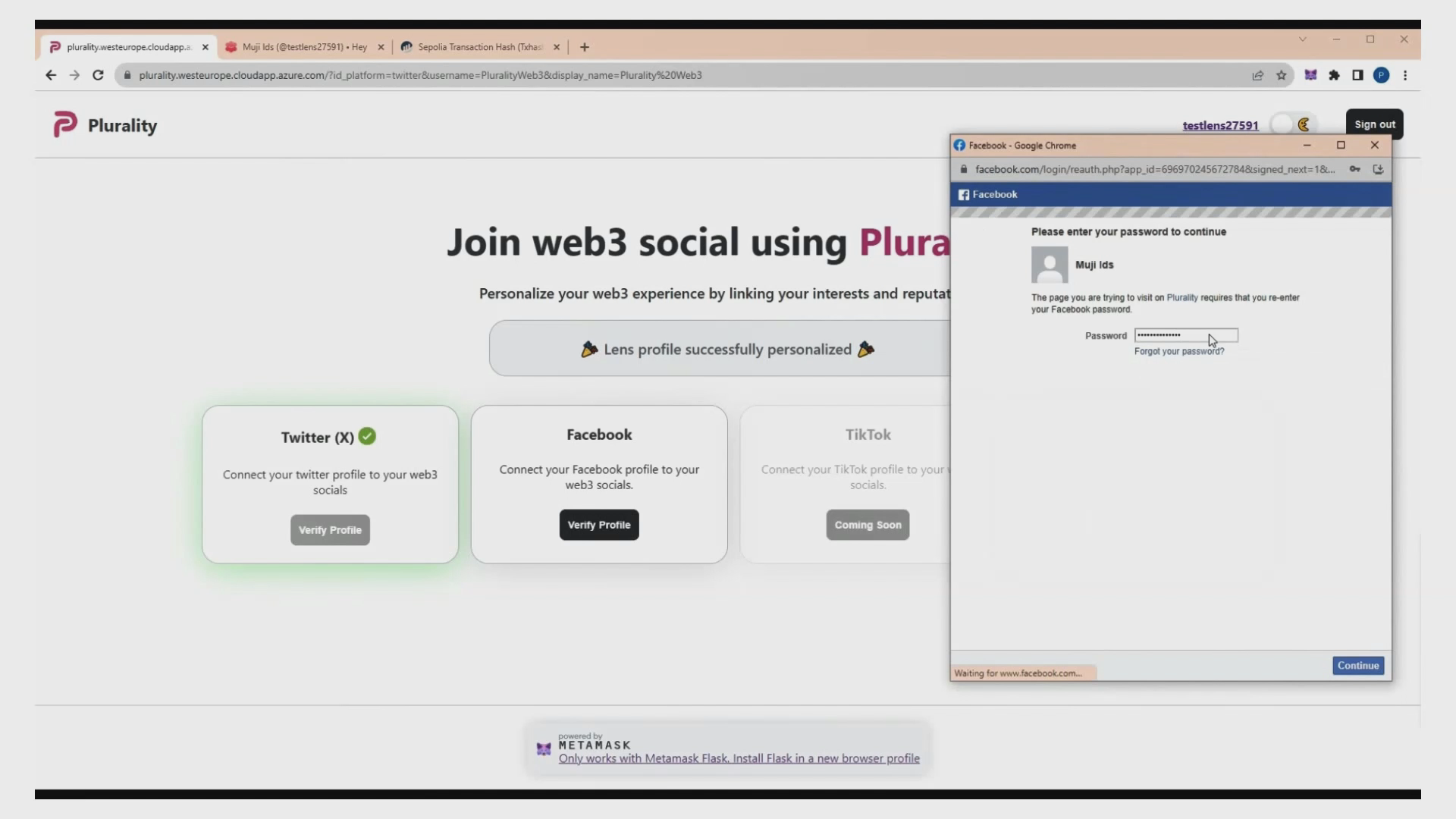The width and height of the screenshot is (1456, 819).
Task: Click the Muji Ids profile avatar
Action: point(1050,265)
